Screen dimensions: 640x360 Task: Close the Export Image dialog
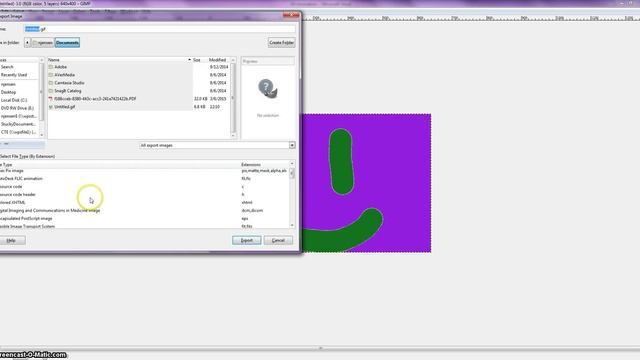tap(292, 16)
